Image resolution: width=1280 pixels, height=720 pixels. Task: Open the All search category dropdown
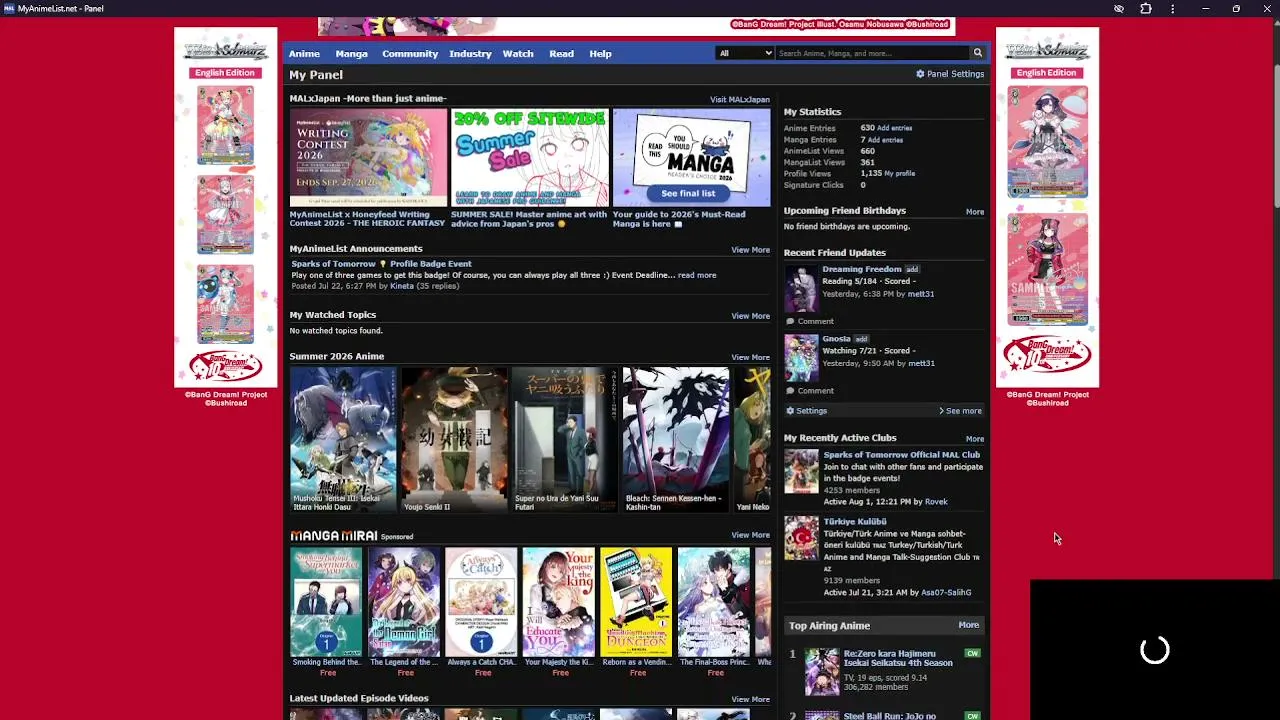pos(745,53)
